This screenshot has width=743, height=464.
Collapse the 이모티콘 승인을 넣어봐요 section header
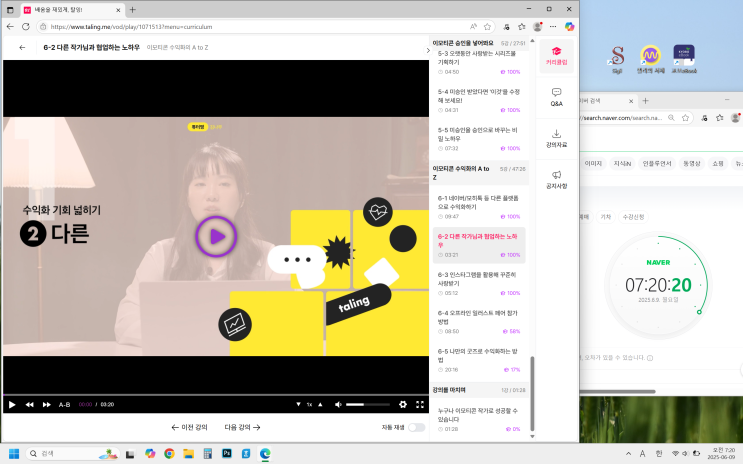pyautogui.click(x=479, y=43)
